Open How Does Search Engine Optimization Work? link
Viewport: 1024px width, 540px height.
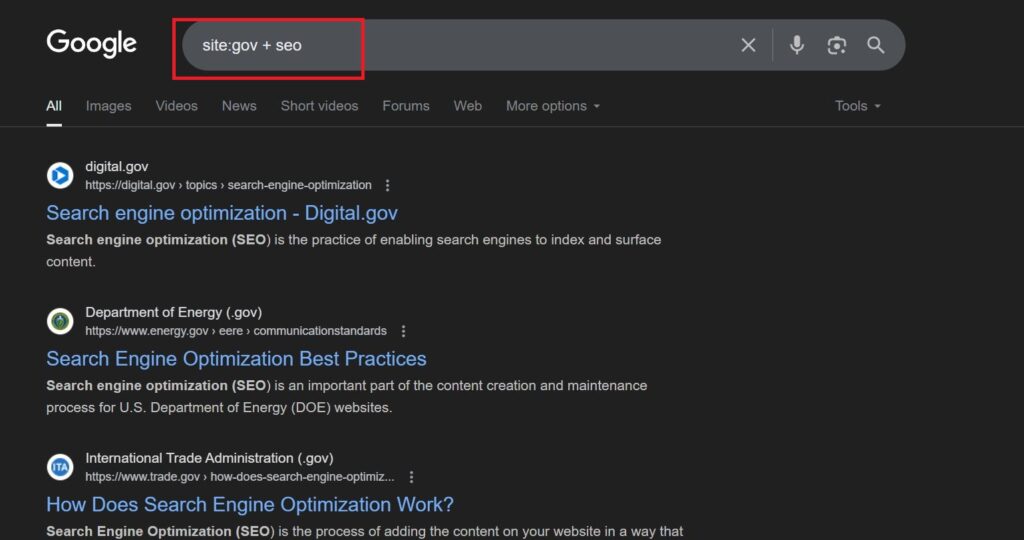tap(250, 504)
